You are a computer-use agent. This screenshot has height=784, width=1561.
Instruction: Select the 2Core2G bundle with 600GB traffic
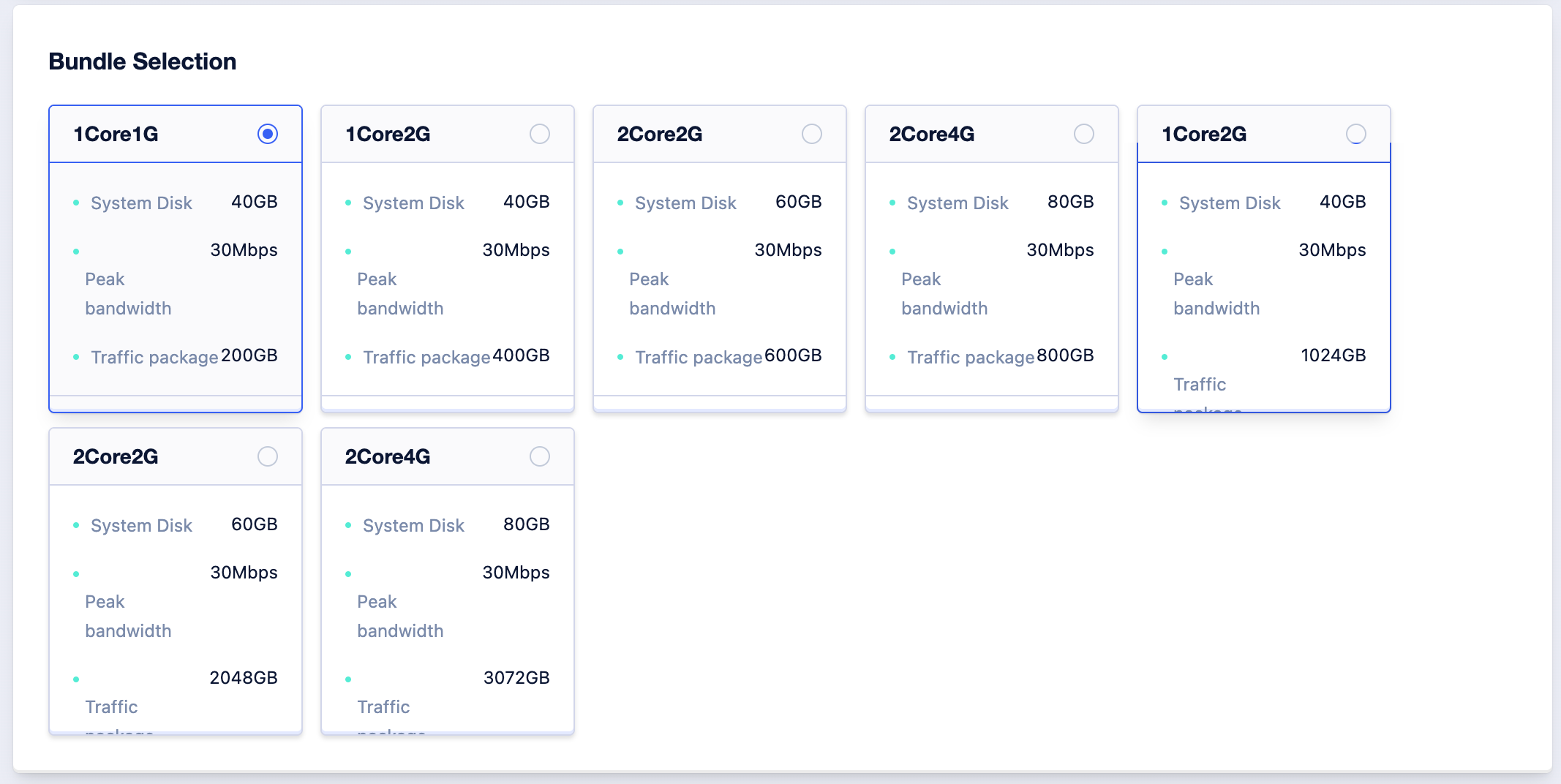pyautogui.click(x=812, y=134)
